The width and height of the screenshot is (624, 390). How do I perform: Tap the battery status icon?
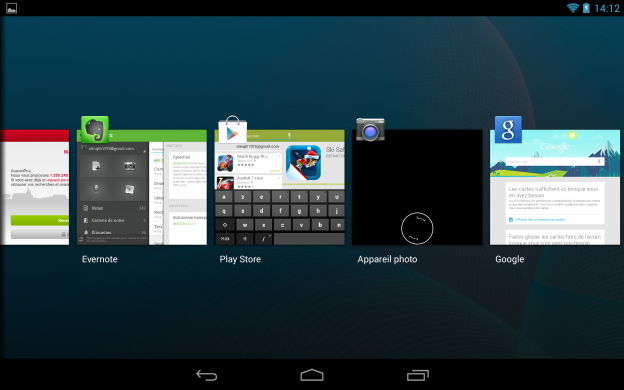tap(586, 8)
